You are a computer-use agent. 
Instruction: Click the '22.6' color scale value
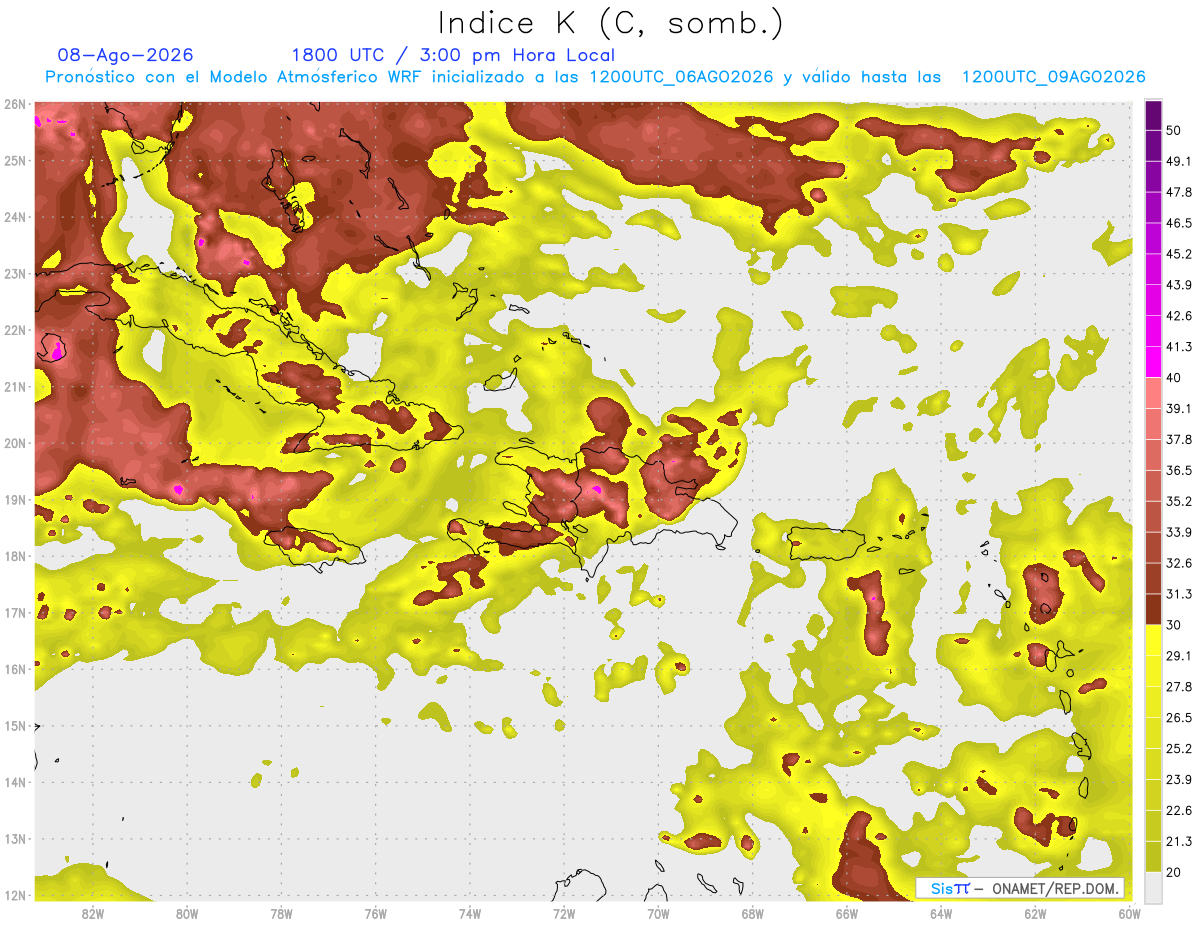[1178, 810]
